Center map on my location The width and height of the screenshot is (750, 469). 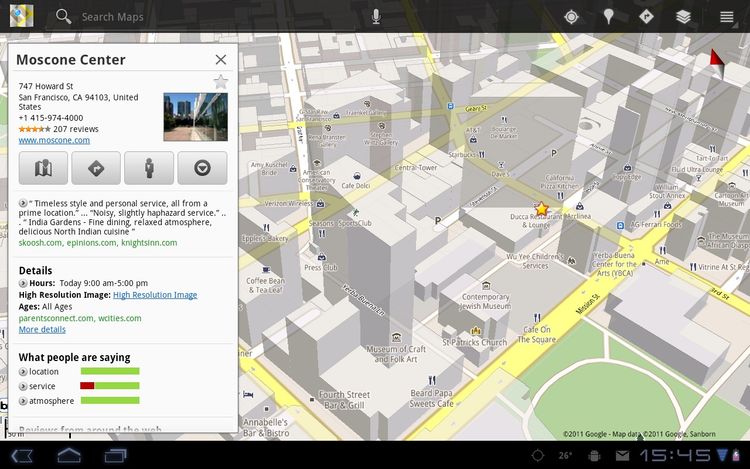[x=571, y=16]
